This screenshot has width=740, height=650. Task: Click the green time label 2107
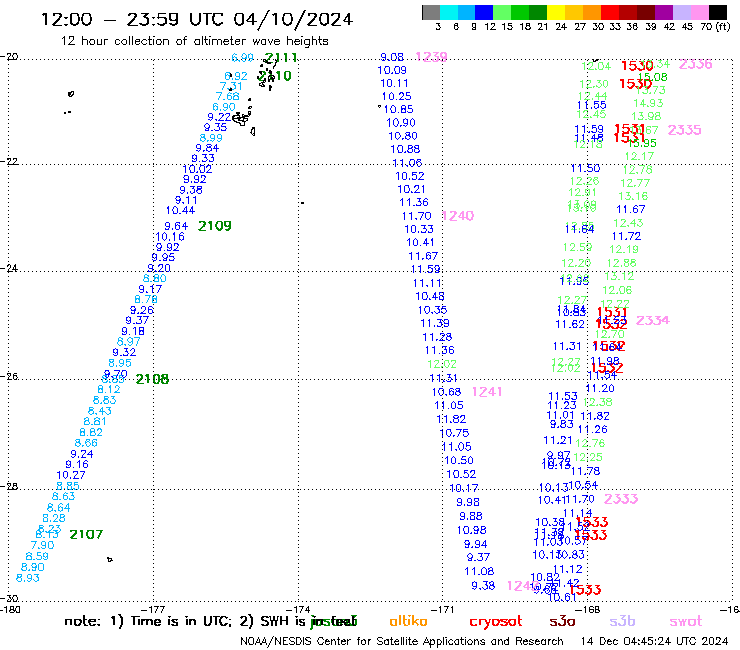[x=86, y=534]
